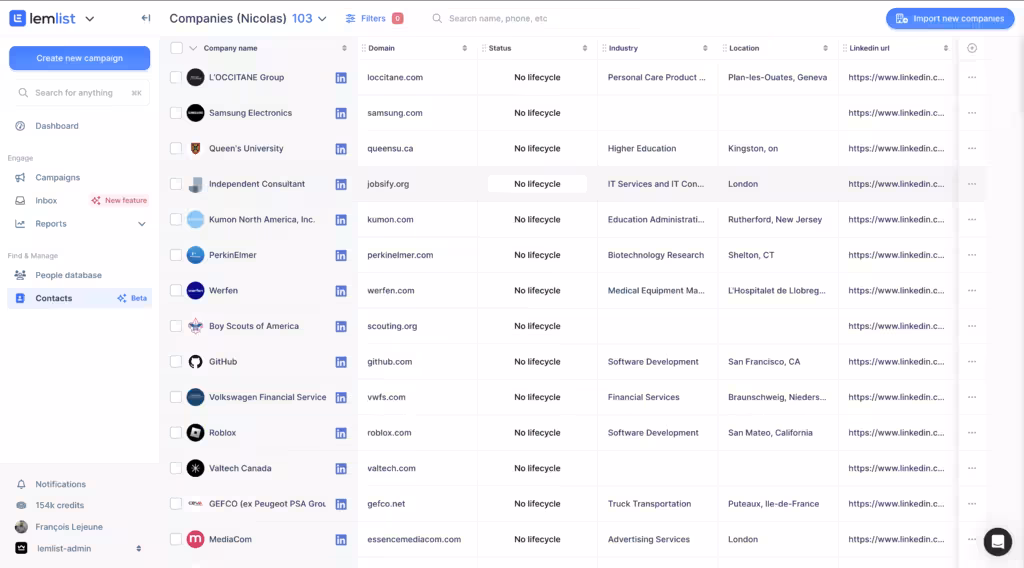This screenshot has width=1024, height=568.
Task: Click Import new companies button
Action: tap(949, 18)
